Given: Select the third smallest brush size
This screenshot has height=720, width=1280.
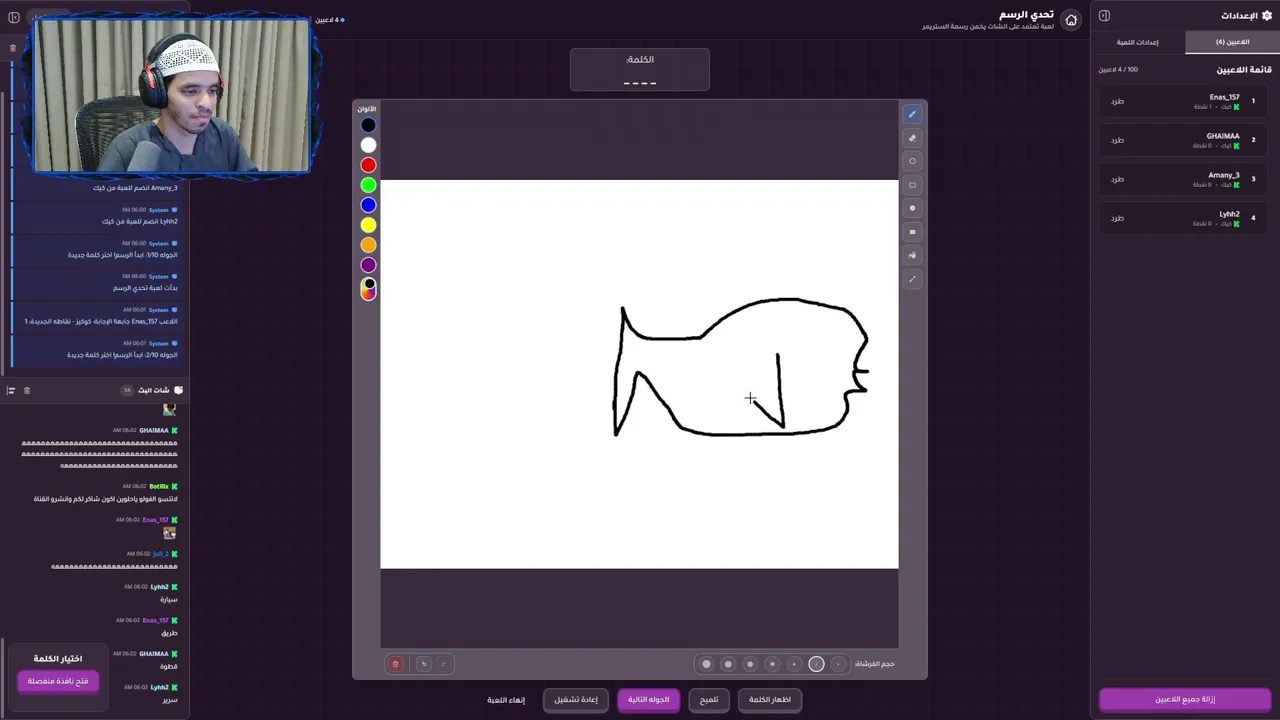Looking at the screenshot, I should (x=794, y=664).
